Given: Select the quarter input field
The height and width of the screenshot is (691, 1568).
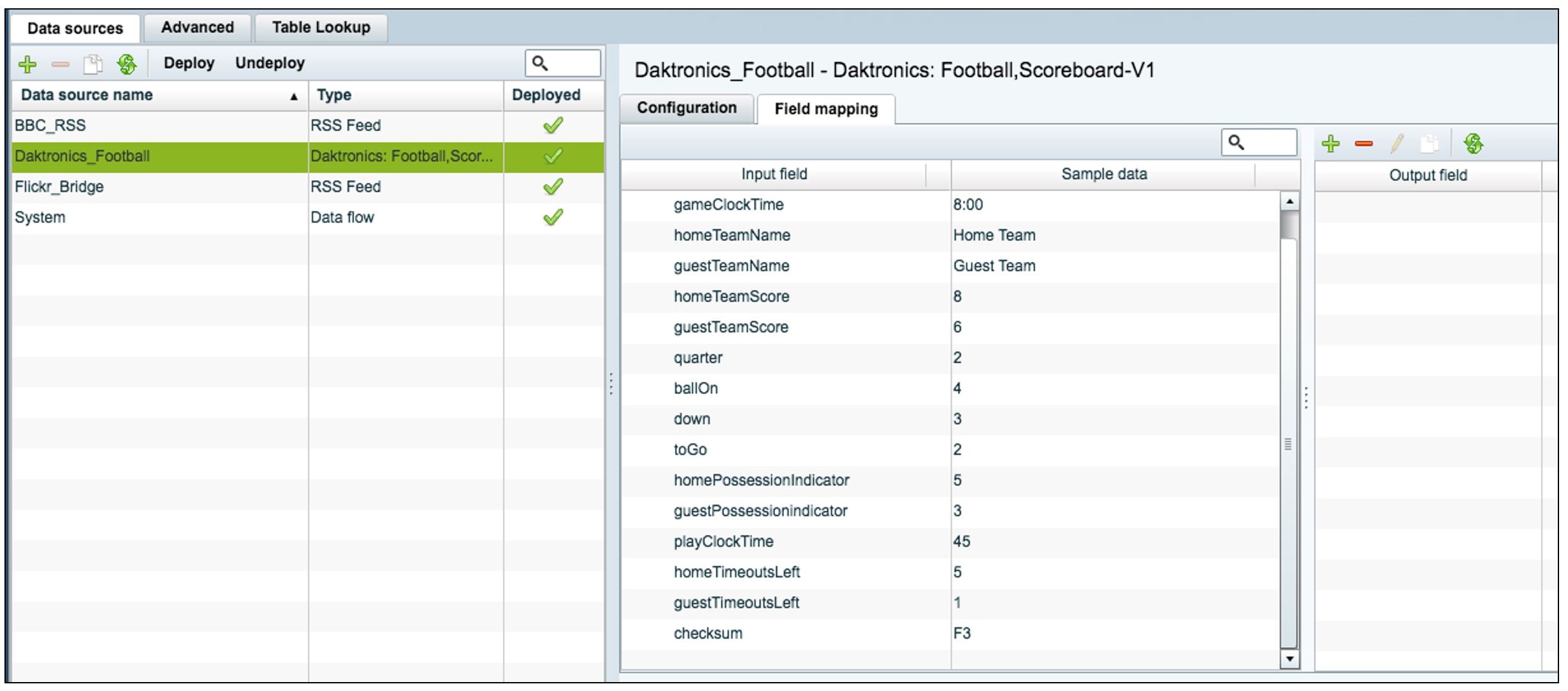Looking at the screenshot, I should [x=698, y=358].
